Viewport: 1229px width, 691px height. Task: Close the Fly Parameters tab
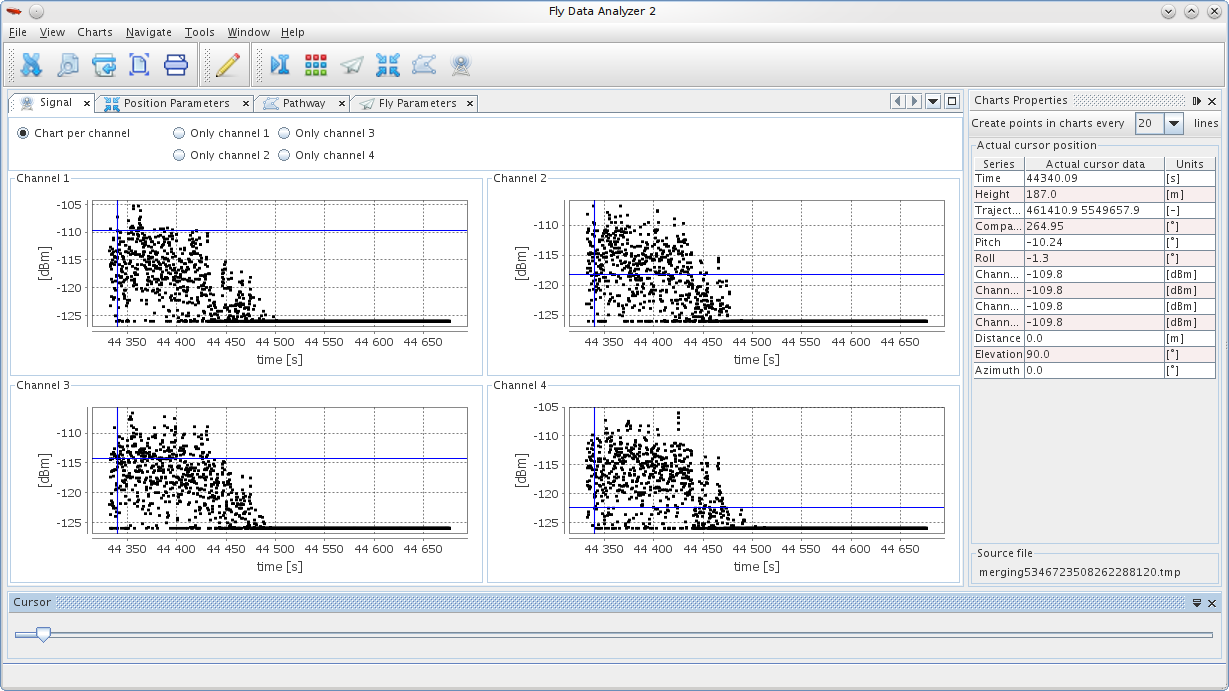pos(468,104)
